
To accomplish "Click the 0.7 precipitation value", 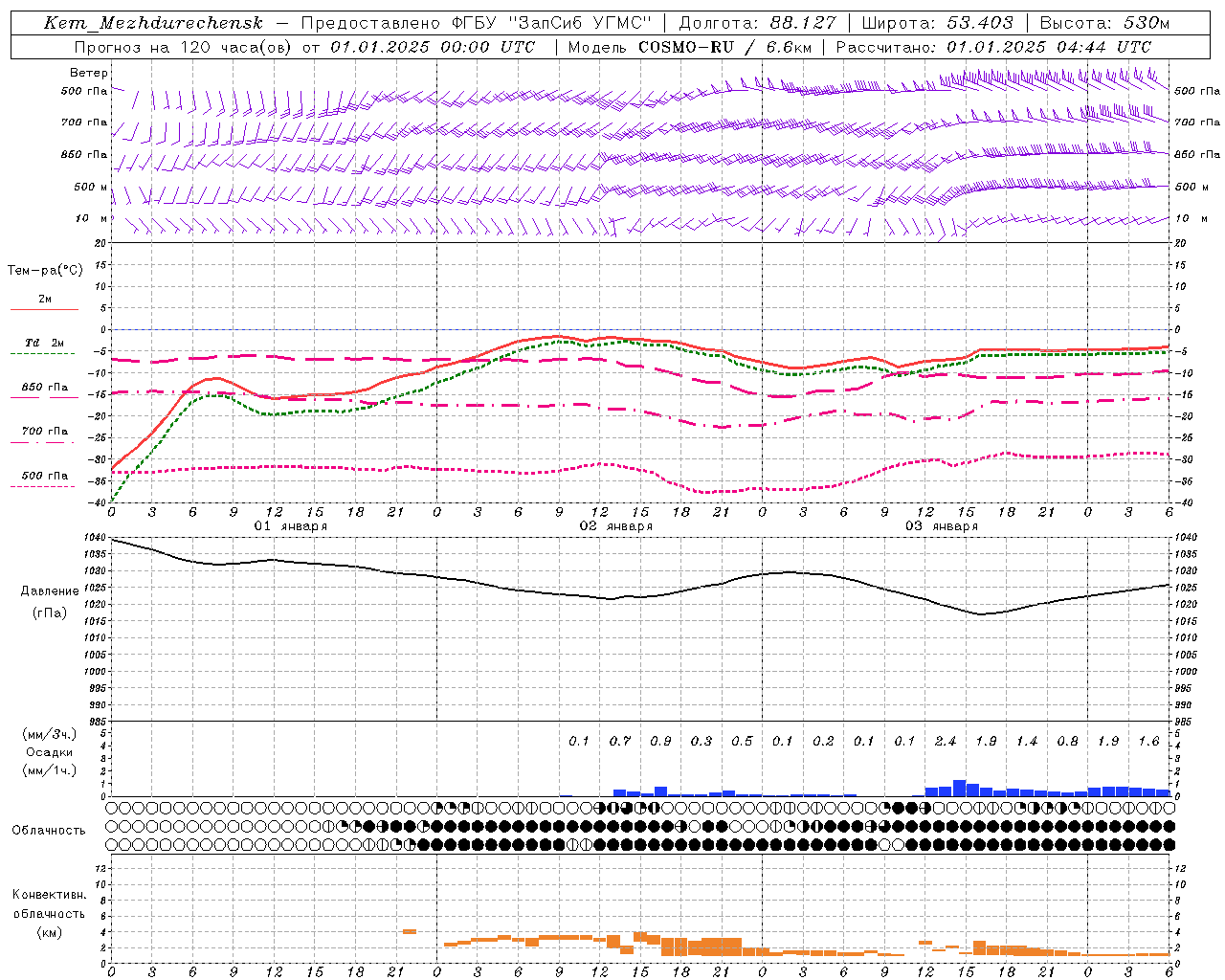I will (620, 741).
